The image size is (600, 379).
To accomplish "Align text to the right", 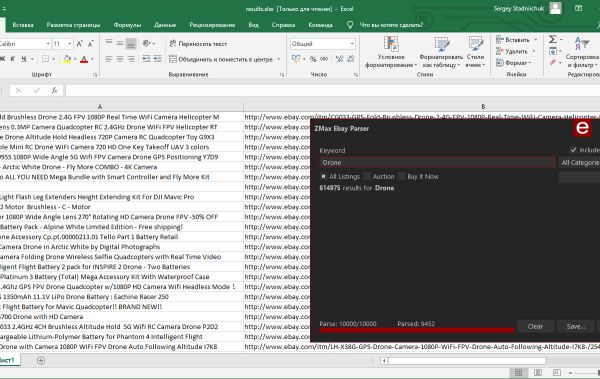I will [x=131, y=59].
